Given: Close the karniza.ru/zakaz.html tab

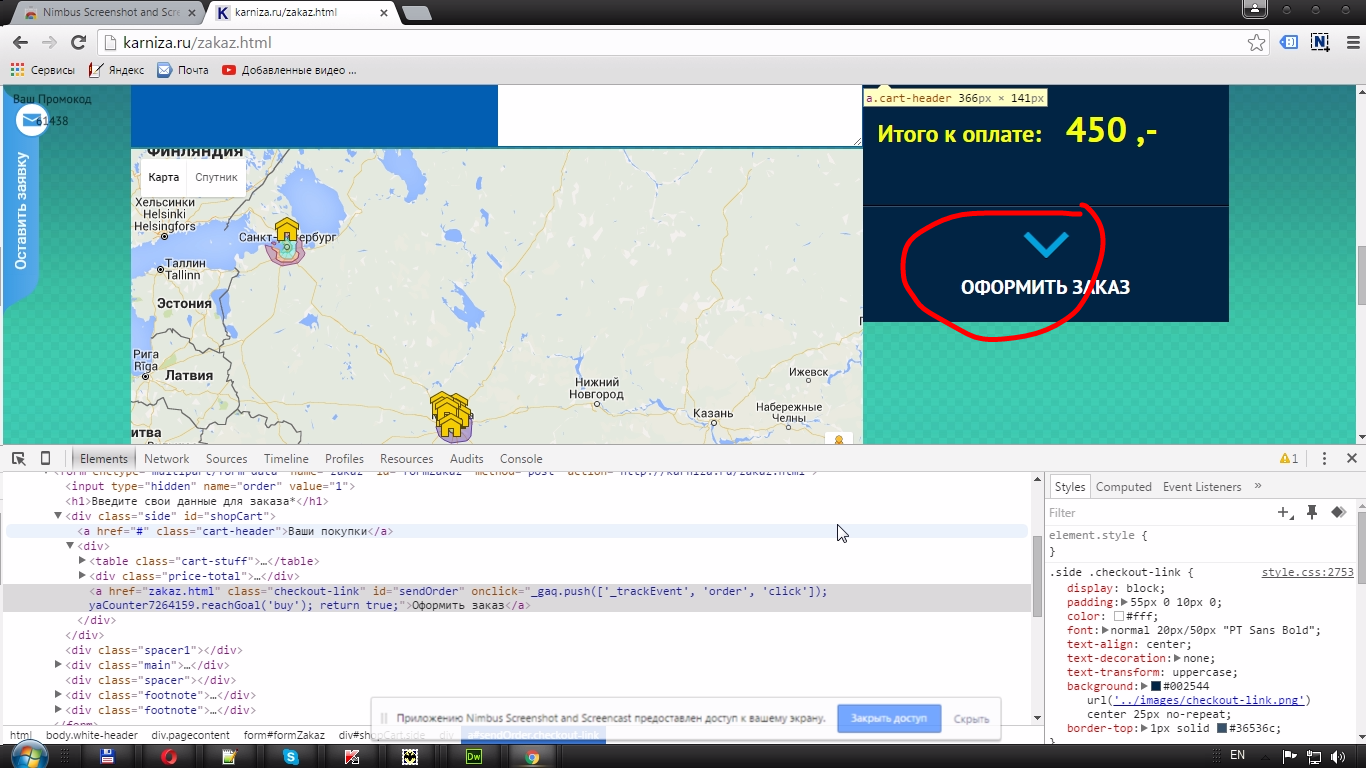Looking at the screenshot, I should (386, 13).
